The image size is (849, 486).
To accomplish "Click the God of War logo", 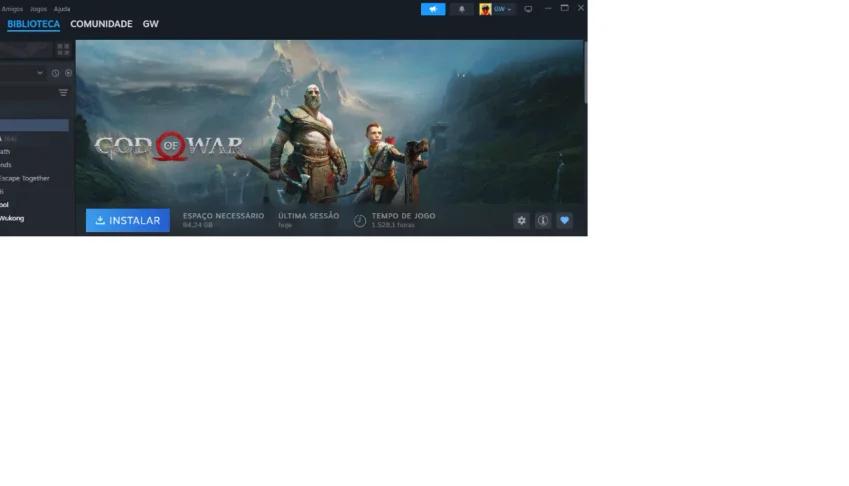I will coord(168,146).
